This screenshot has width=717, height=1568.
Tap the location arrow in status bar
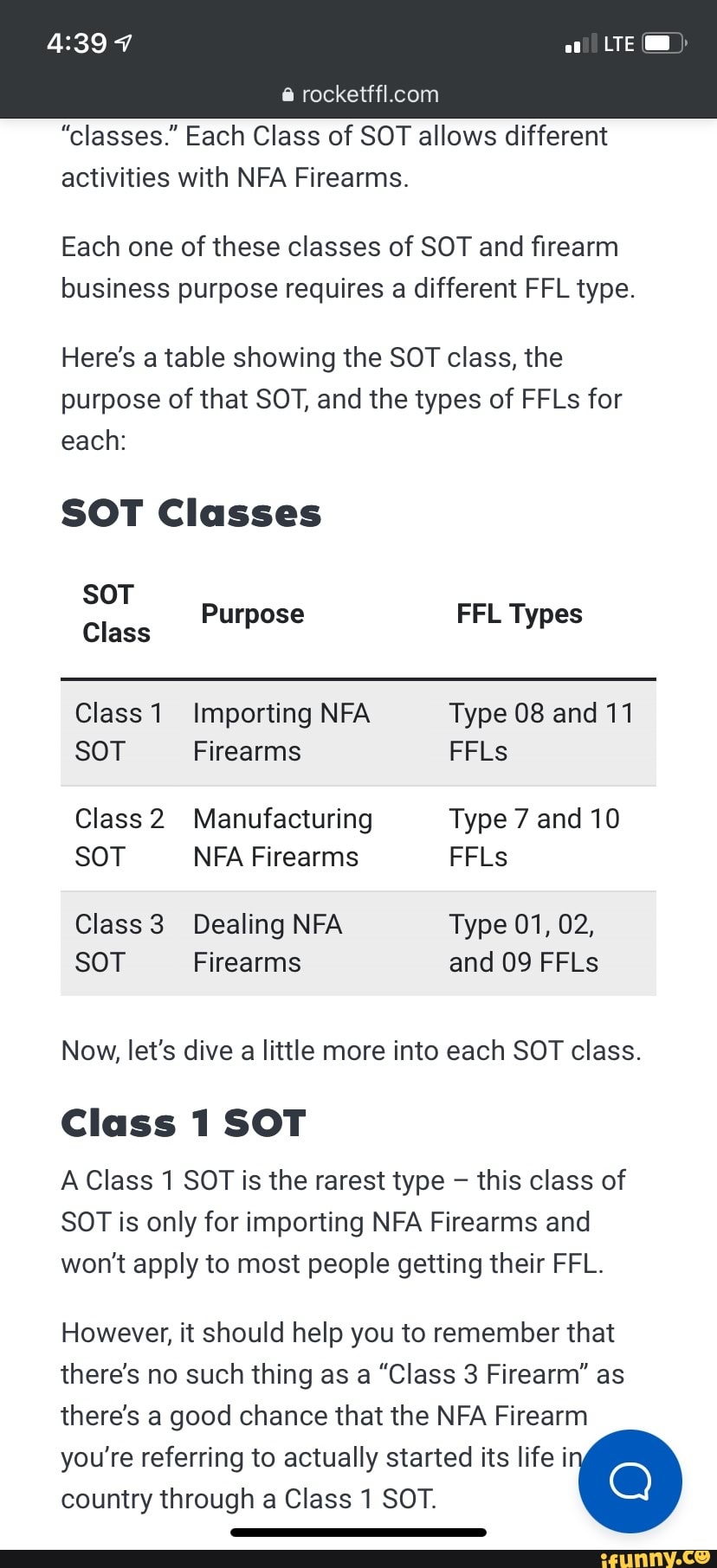point(124,43)
